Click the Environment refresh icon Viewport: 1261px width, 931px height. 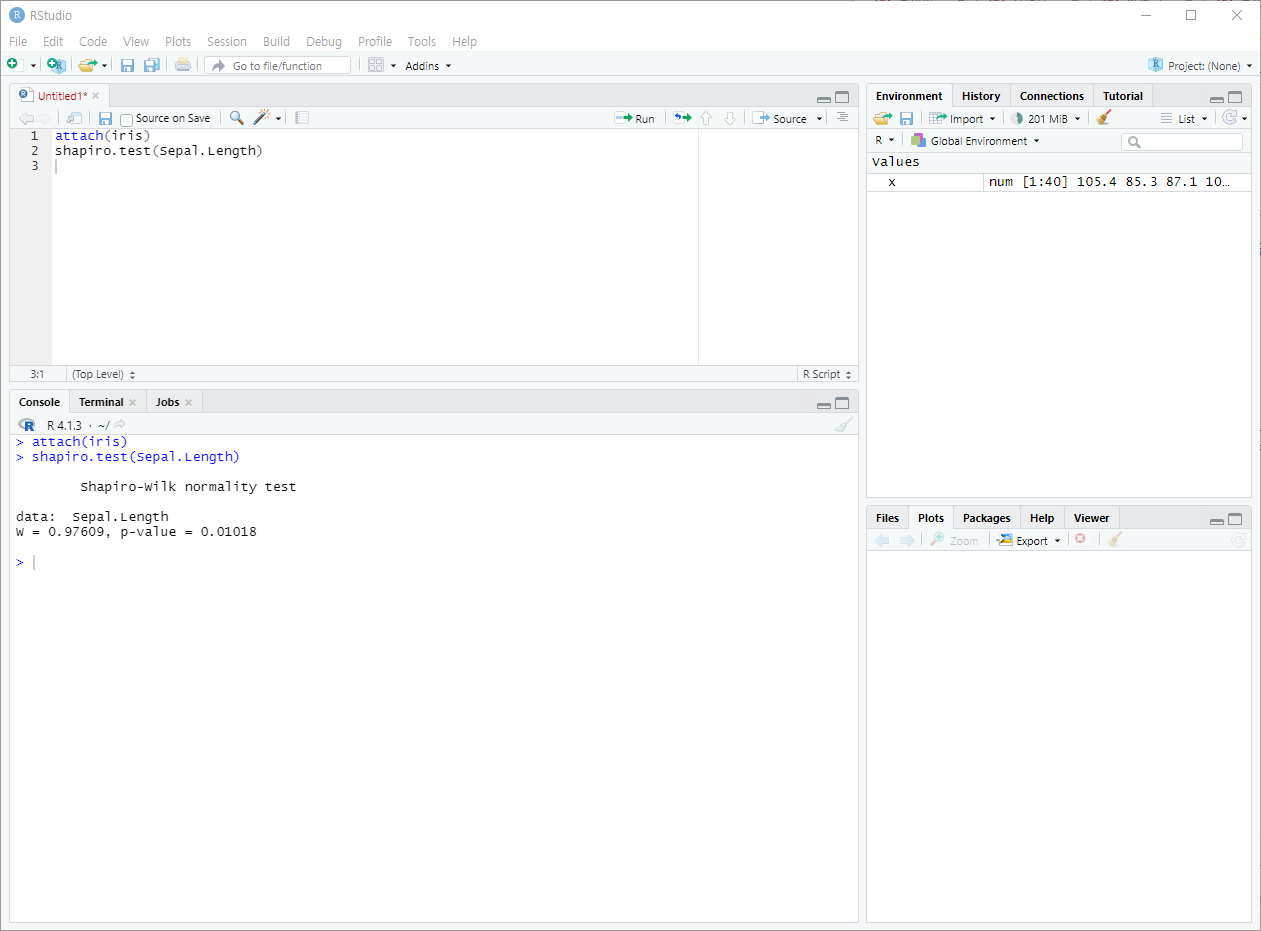click(1231, 118)
